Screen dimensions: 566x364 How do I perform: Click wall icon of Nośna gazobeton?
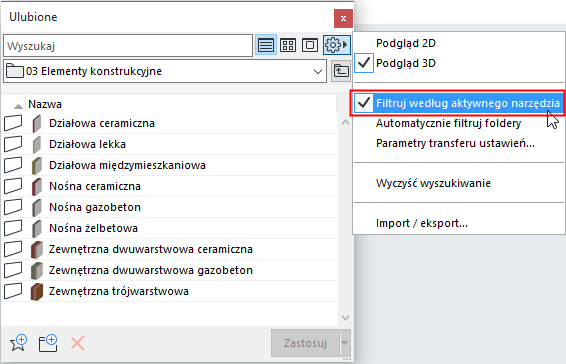click(x=36, y=207)
